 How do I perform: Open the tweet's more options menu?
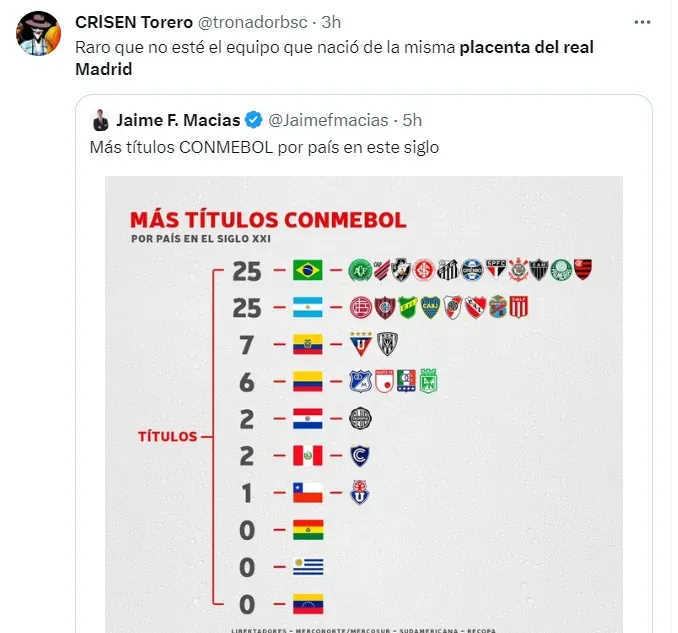tap(640, 22)
